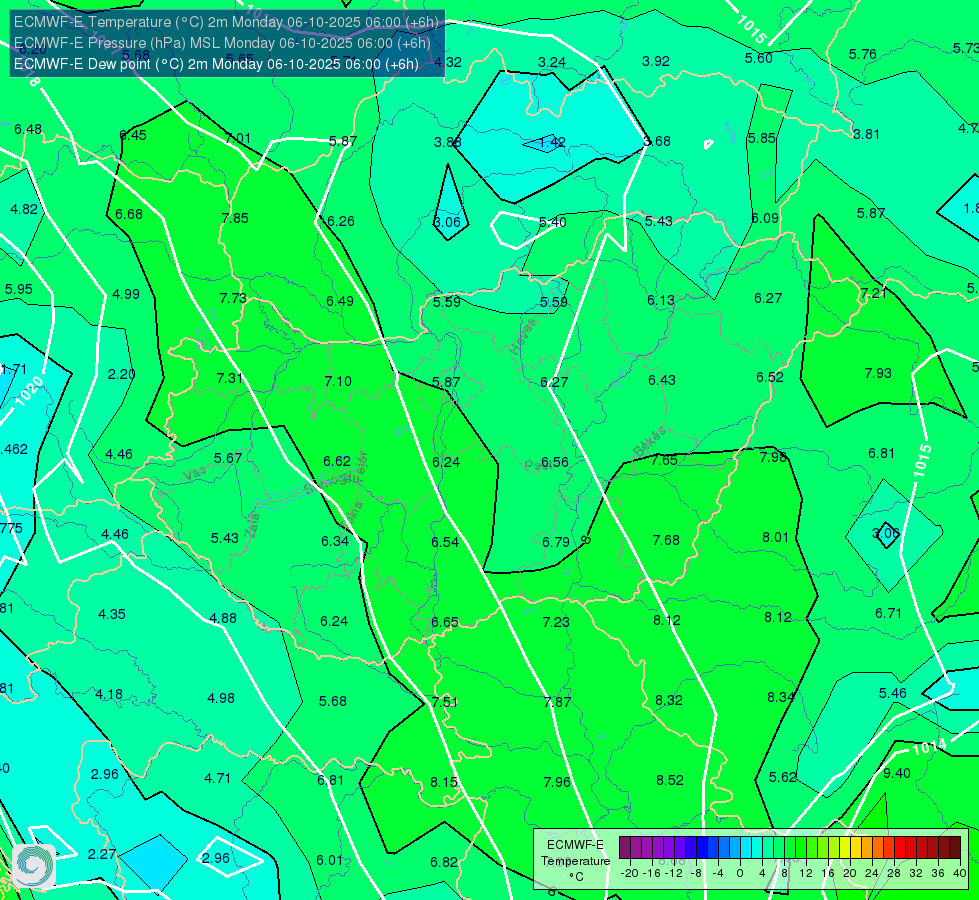Image resolution: width=979 pixels, height=900 pixels.
Task: Click the 4.35 temperature value
Action: click(x=112, y=614)
